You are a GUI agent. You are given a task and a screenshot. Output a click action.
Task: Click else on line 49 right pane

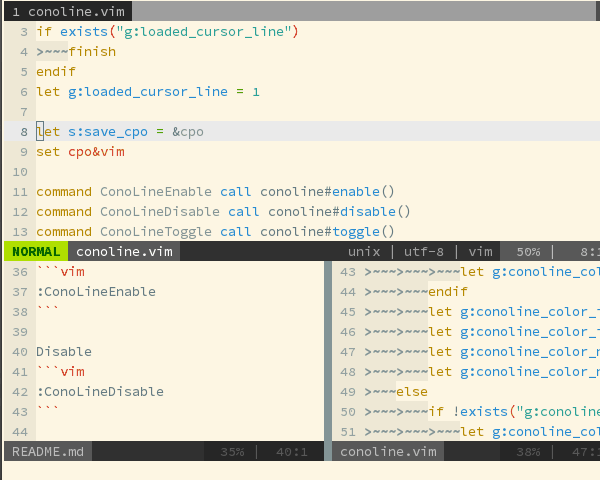412,392
